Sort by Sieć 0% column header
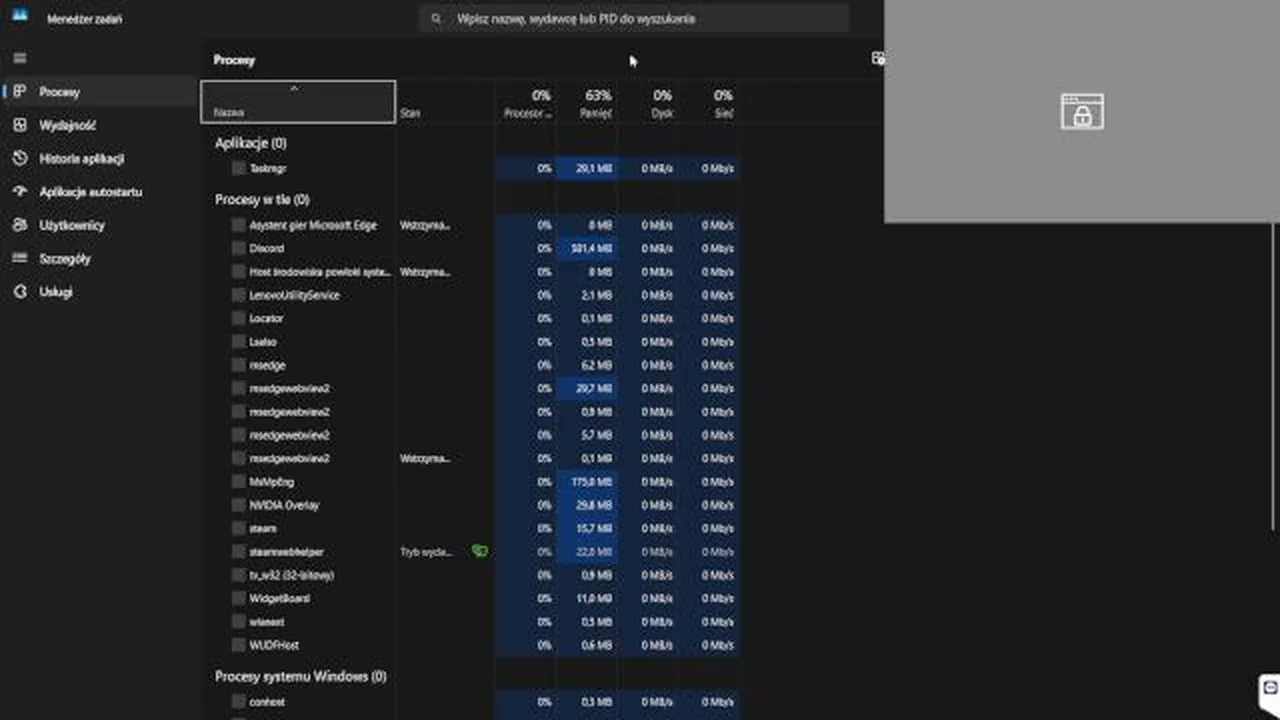Screen dimensions: 1280x720 (709, 102)
